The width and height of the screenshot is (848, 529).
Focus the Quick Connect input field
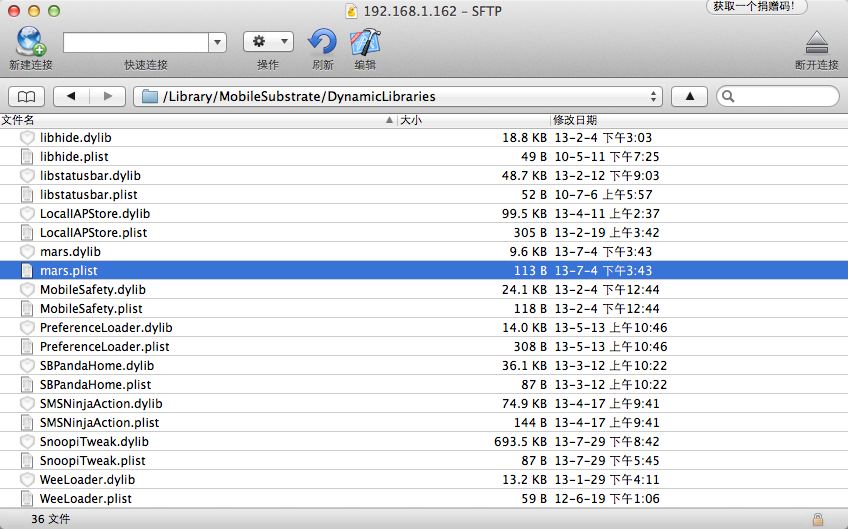tap(136, 42)
